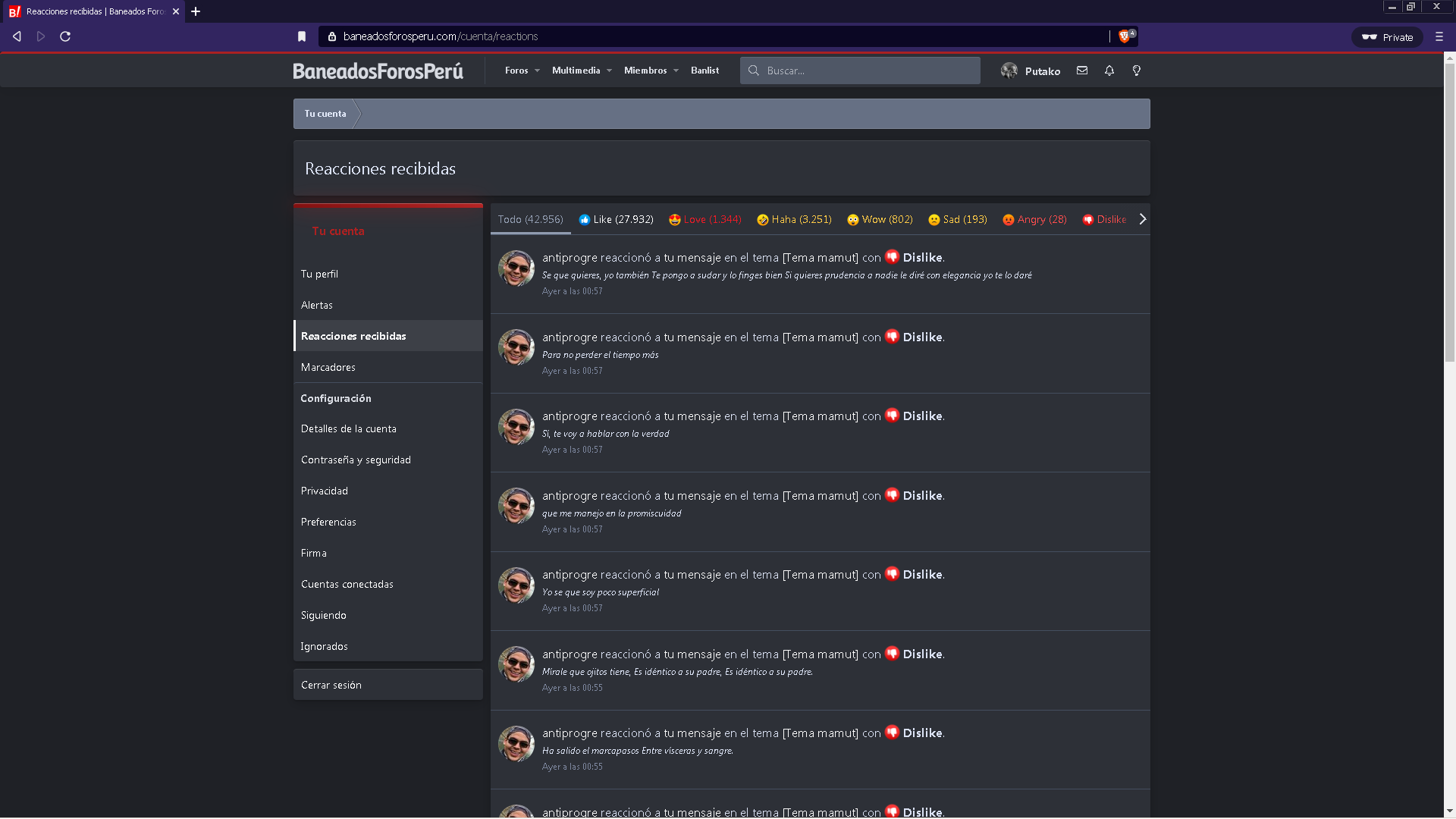
Task: Open Contraseña y seguridad settings
Action: (x=388, y=460)
